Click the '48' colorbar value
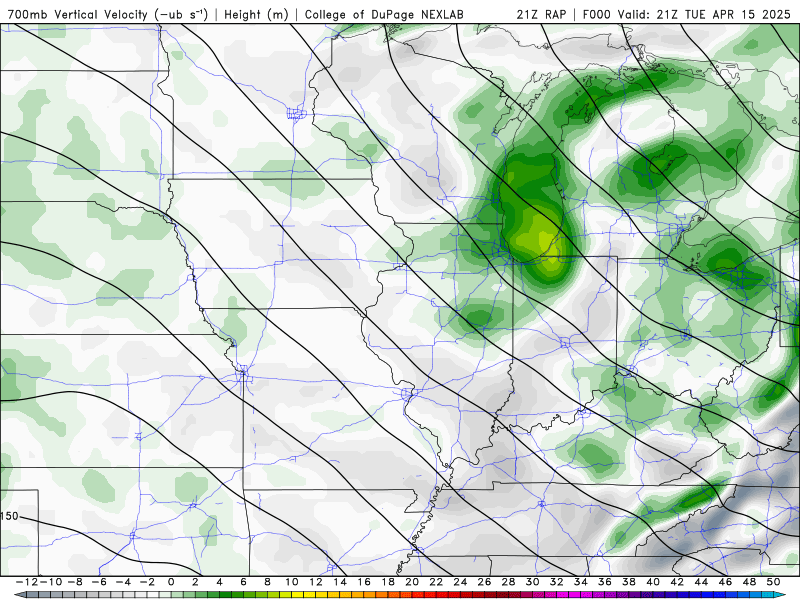This screenshot has height=600, width=800. [749, 582]
